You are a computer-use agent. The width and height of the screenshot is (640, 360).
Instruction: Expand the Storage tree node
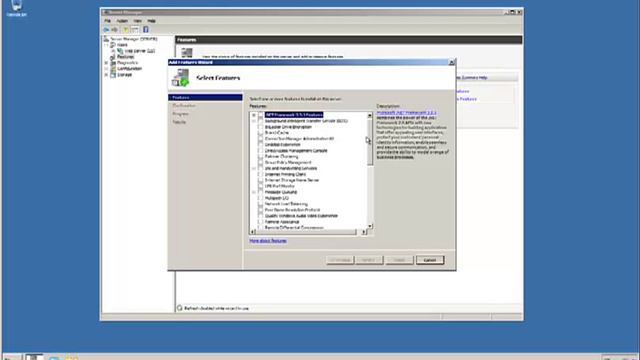pyautogui.click(x=107, y=75)
